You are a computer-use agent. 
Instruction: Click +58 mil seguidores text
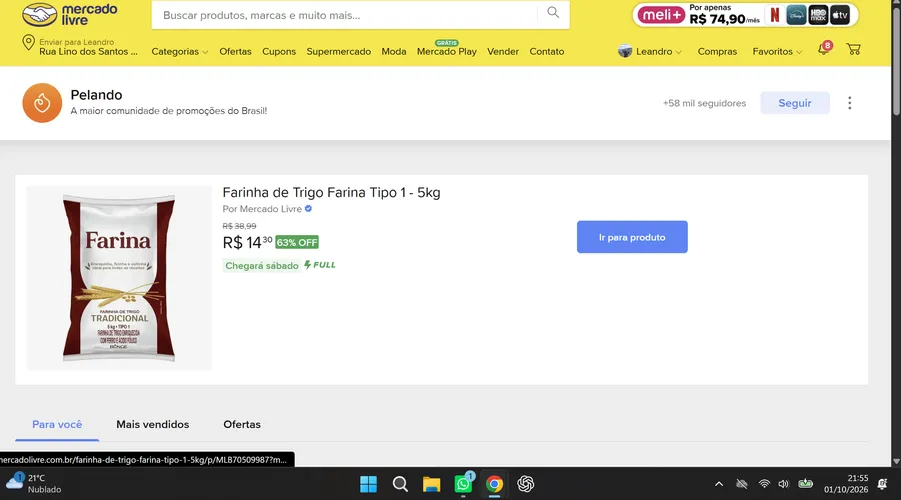coord(704,103)
